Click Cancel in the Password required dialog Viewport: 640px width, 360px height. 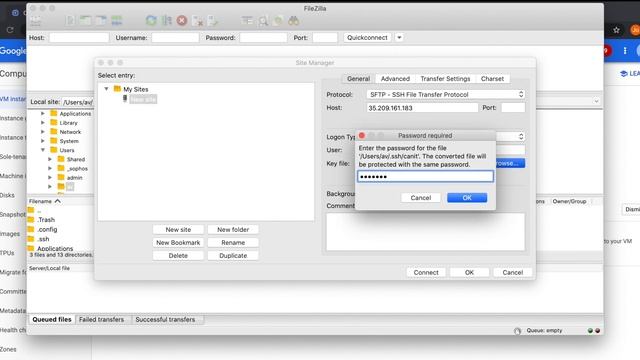421,198
